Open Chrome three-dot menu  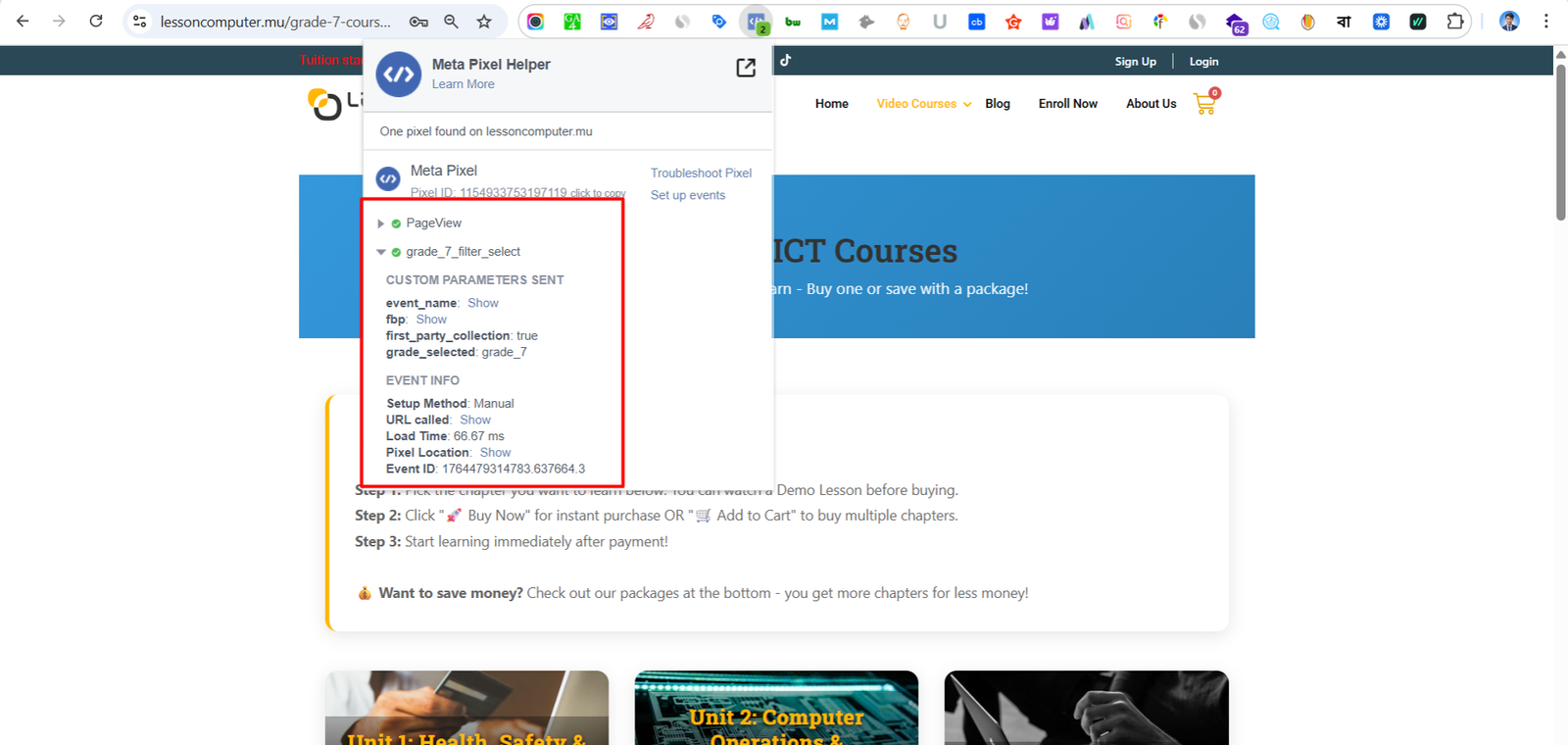point(1546,22)
